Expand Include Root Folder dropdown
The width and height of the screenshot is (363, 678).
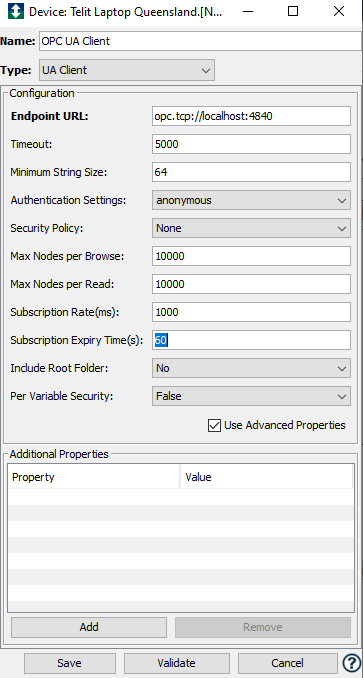(251, 368)
